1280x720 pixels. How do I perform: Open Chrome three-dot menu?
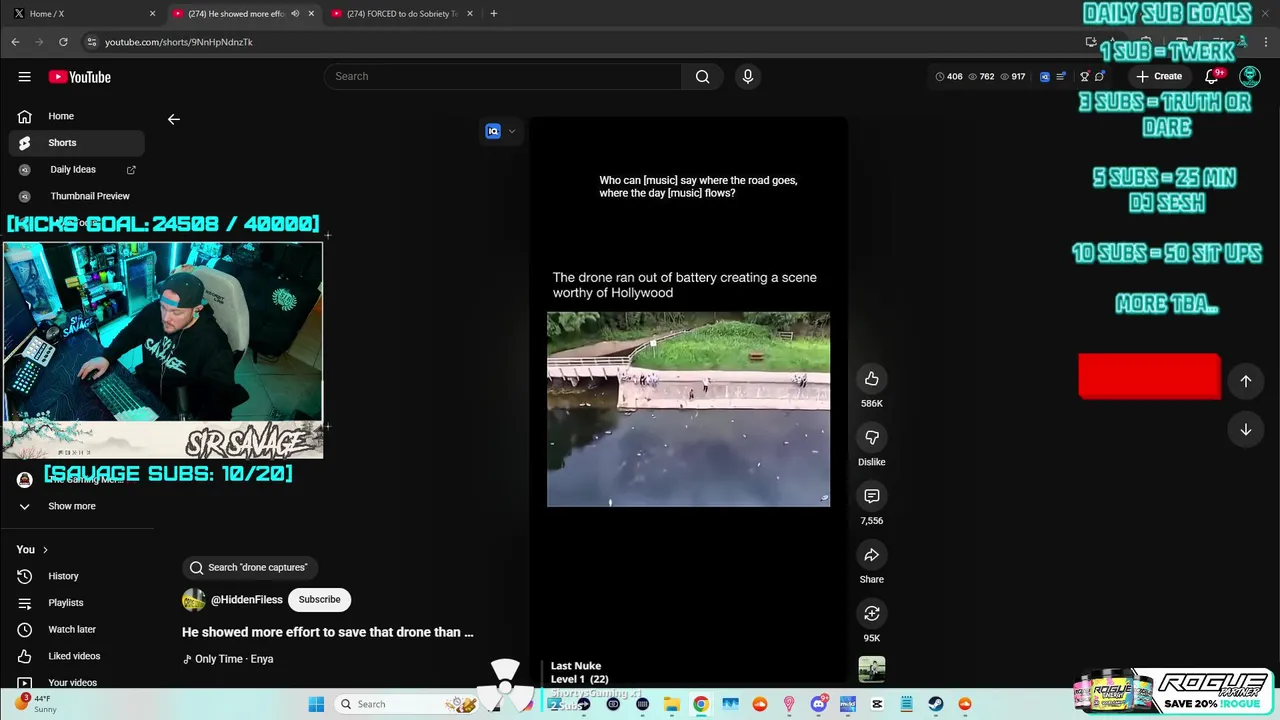1266,42
